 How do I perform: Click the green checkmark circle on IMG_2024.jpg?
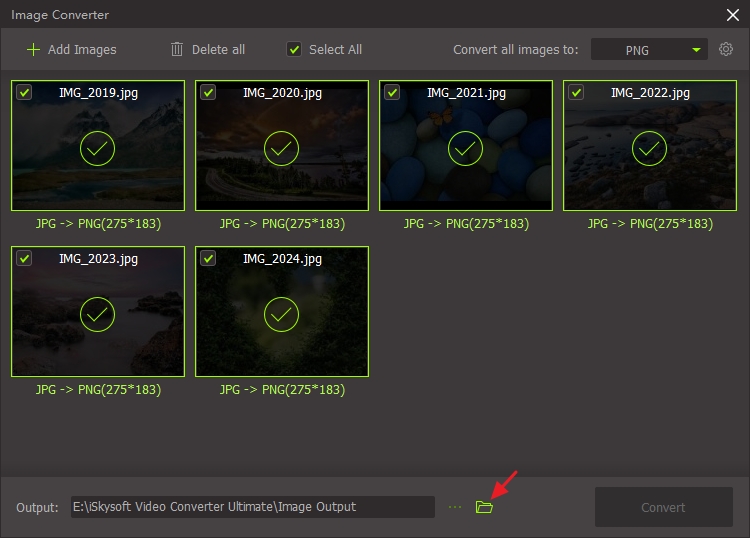tap(282, 314)
